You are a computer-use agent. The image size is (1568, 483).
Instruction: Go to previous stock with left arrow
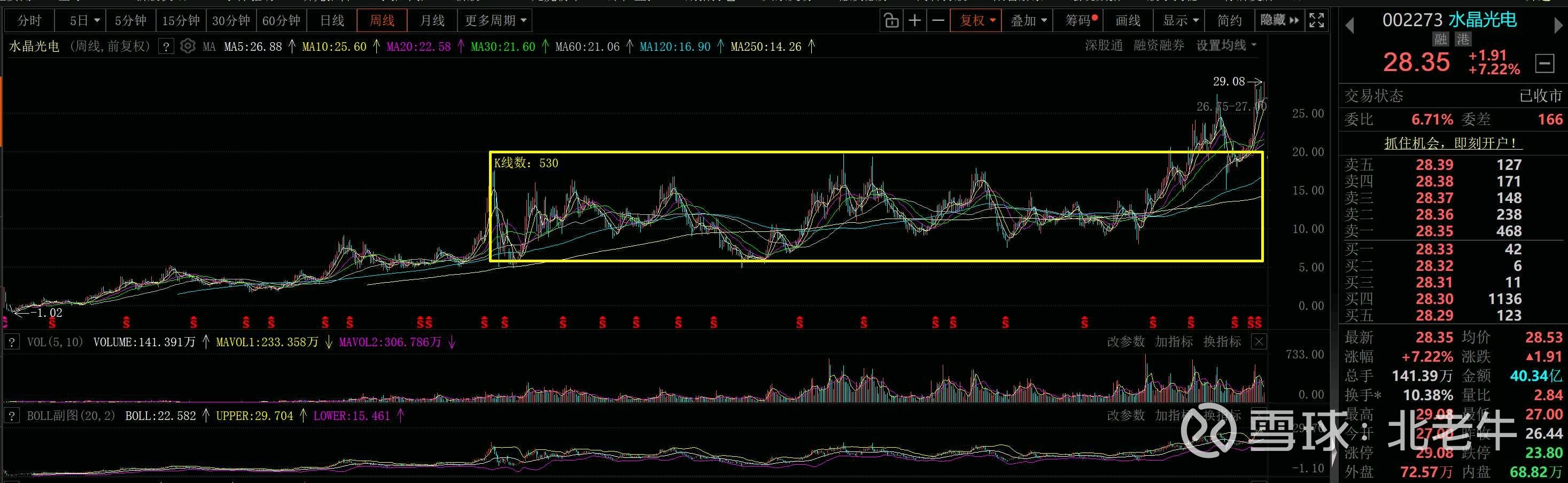pos(1349,26)
